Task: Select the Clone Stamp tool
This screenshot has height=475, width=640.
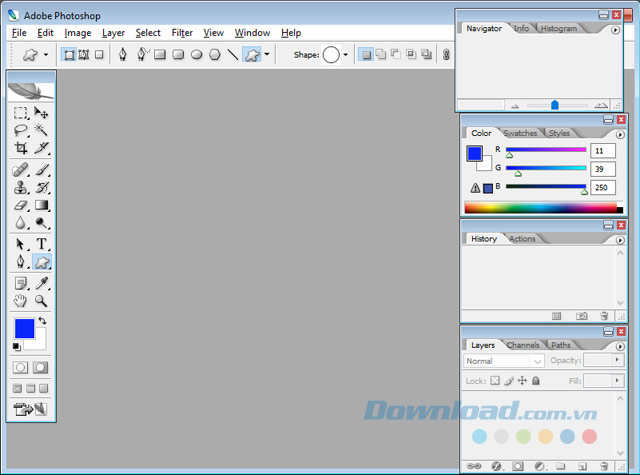Action: click(x=20, y=187)
